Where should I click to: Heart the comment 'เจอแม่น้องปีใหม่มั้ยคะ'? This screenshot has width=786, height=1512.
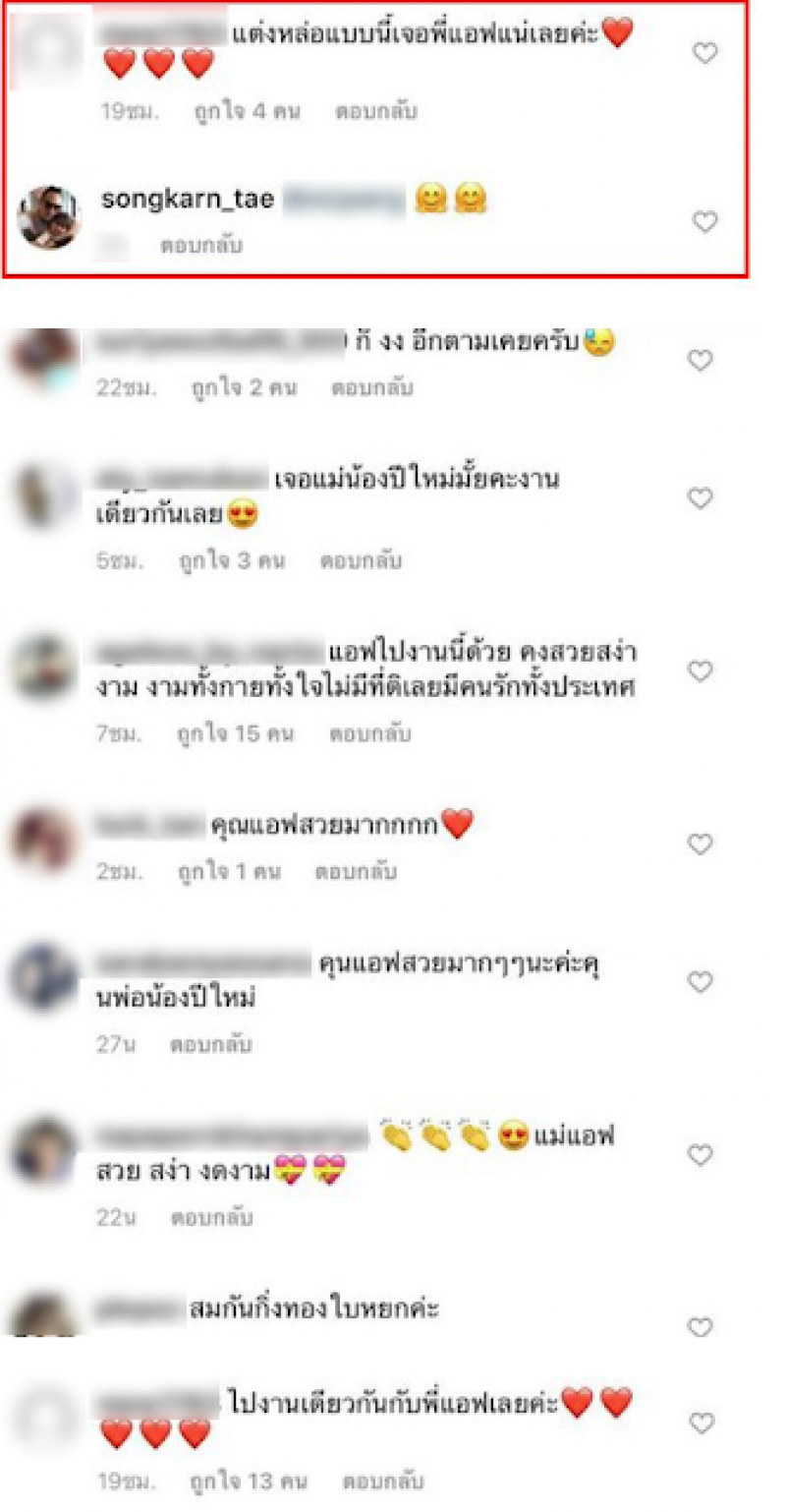(700, 498)
